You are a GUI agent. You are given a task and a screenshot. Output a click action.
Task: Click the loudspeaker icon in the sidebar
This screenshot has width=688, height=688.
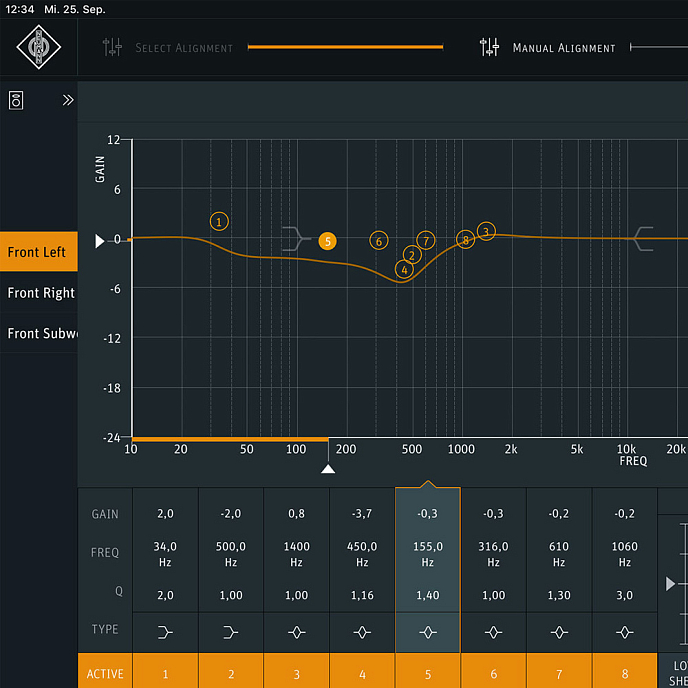17,100
